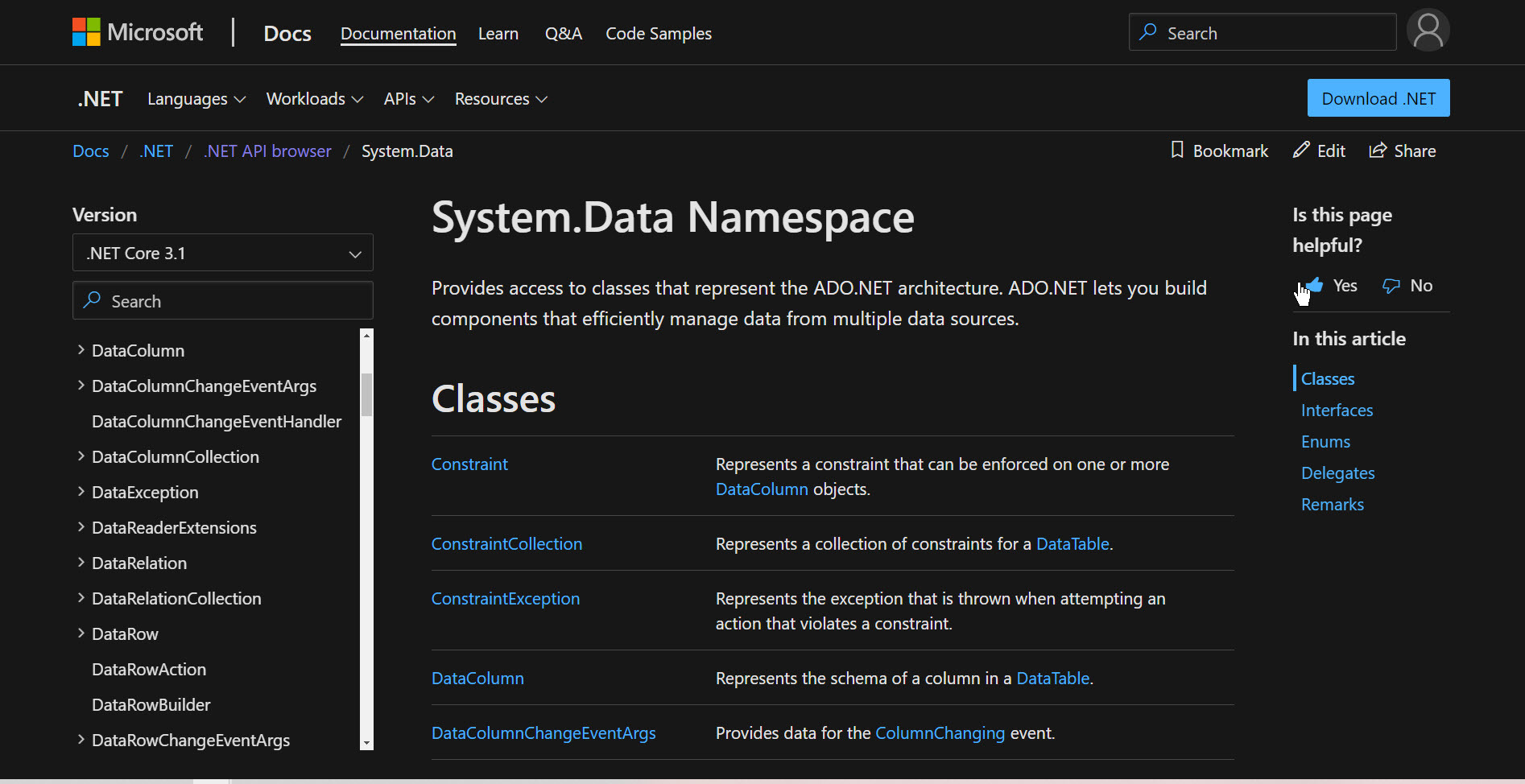Expand the Languages menu
Image resolution: width=1525 pixels, height=784 pixels.
tap(196, 99)
